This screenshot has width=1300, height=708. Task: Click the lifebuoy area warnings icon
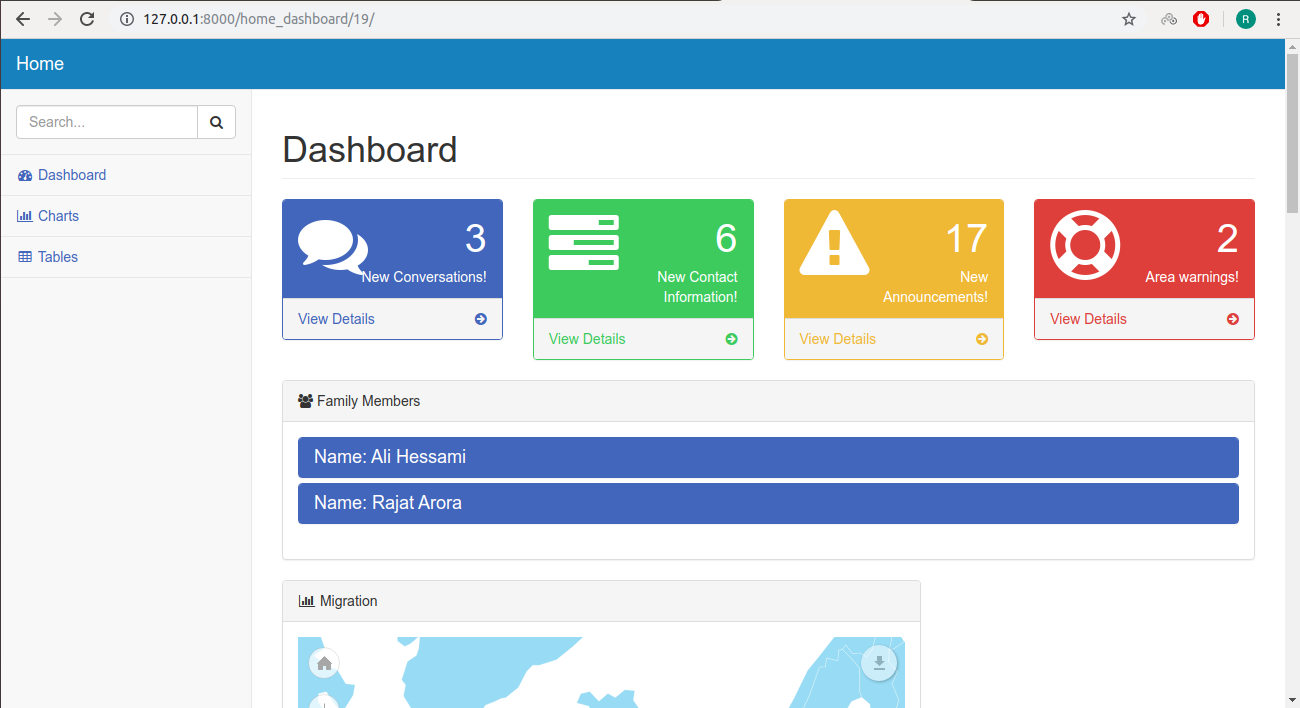point(1085,245)
